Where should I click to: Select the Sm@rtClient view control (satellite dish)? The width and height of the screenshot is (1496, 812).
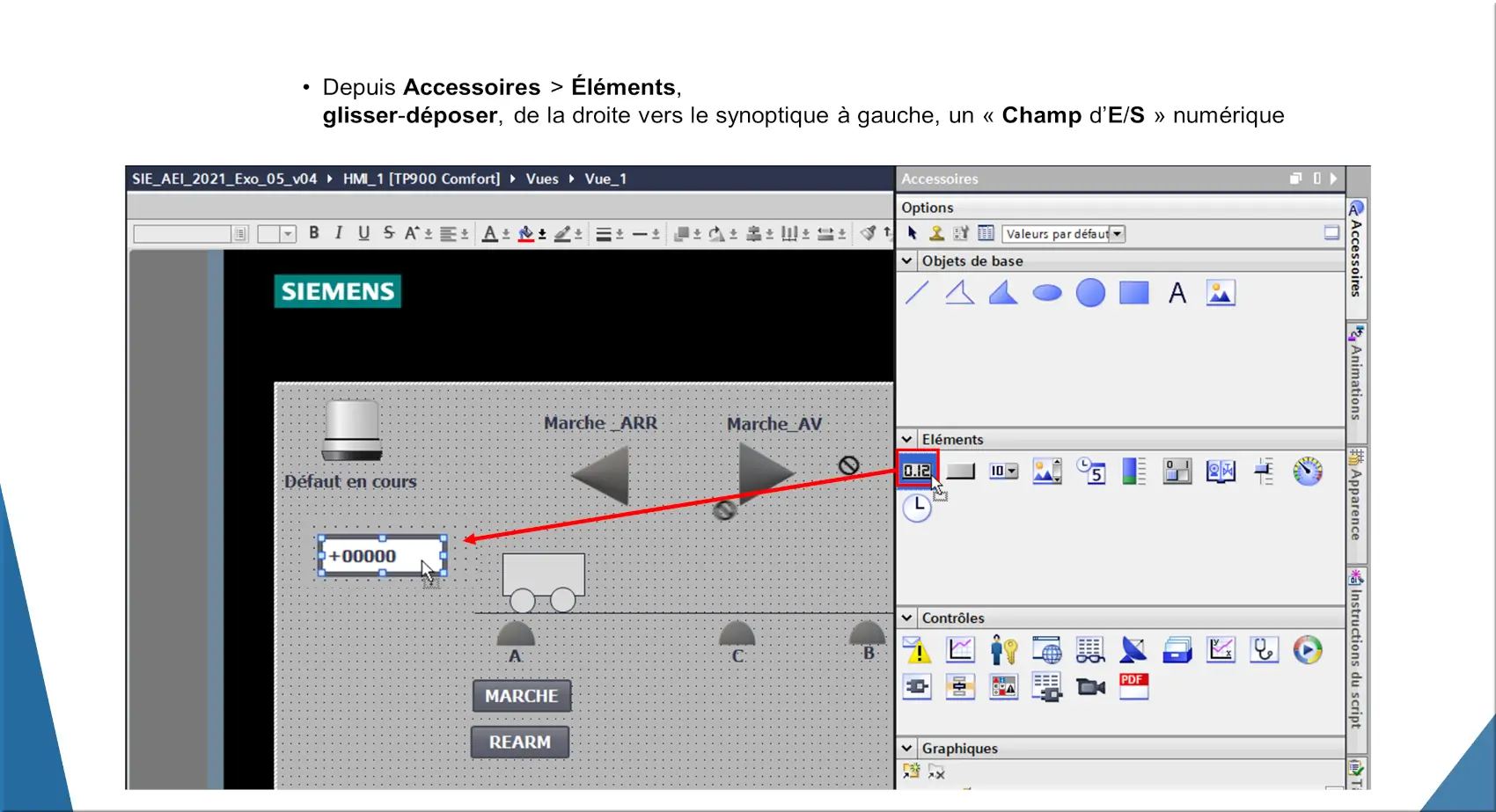click(x=1133, y=650)
